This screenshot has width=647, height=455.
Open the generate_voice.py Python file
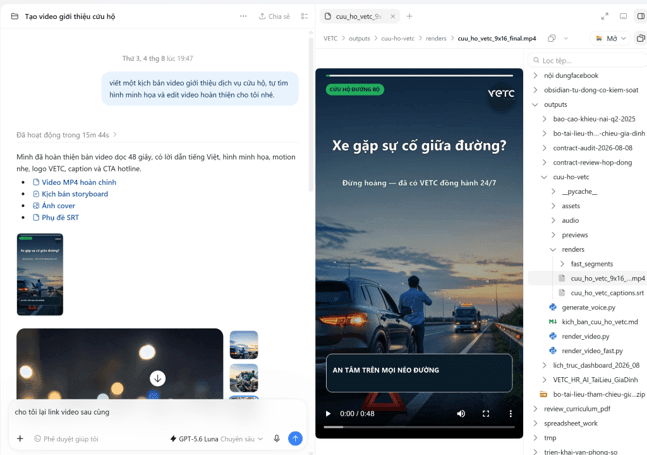pos(588,307)
